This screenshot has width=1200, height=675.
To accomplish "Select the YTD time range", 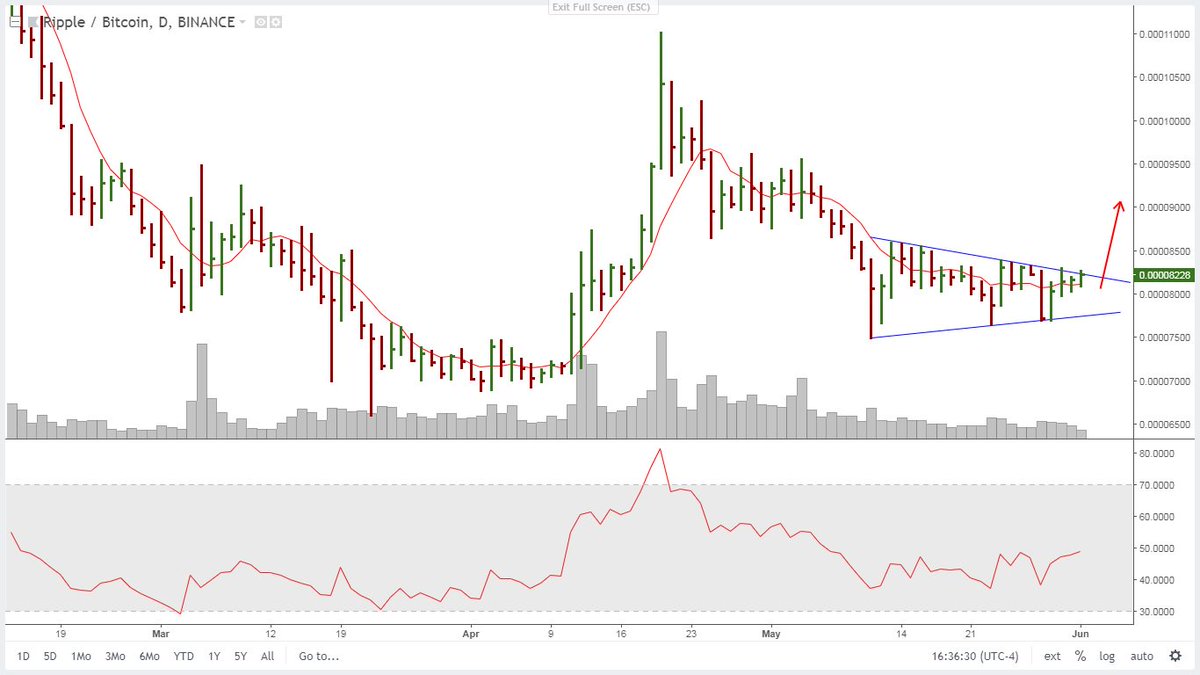I will point(184,656).
